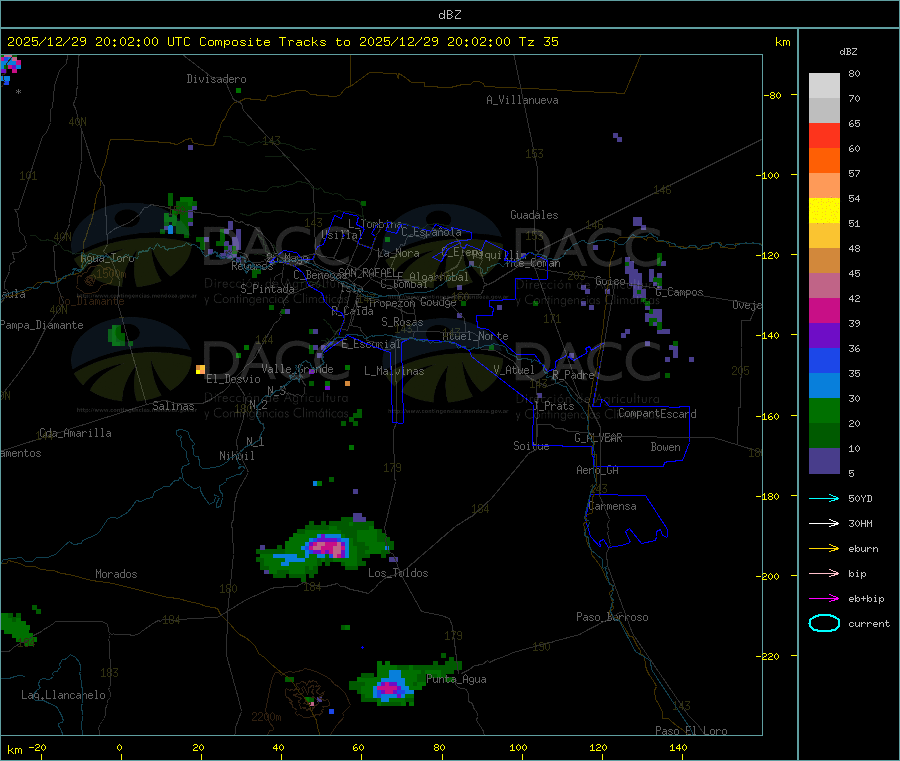
Task: Click the 'Guadales' map label
Action: (534, 215)
